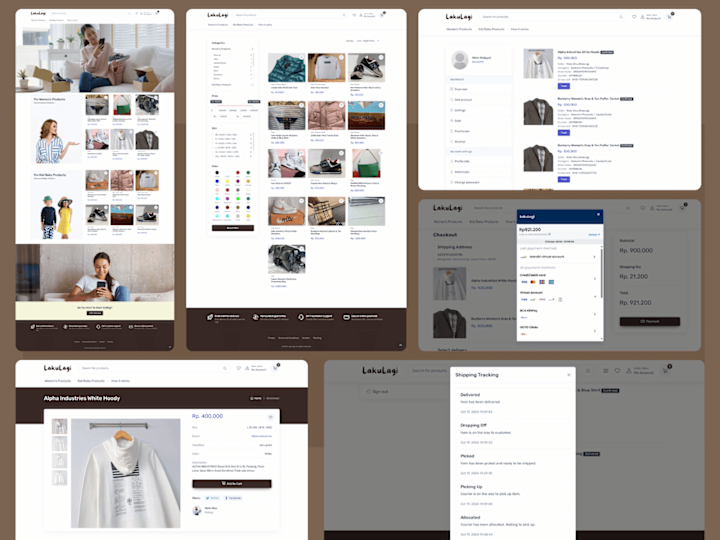Share the hoody on Facebook
This screenshot has height=540, width=720.
(x=233, y=498)
